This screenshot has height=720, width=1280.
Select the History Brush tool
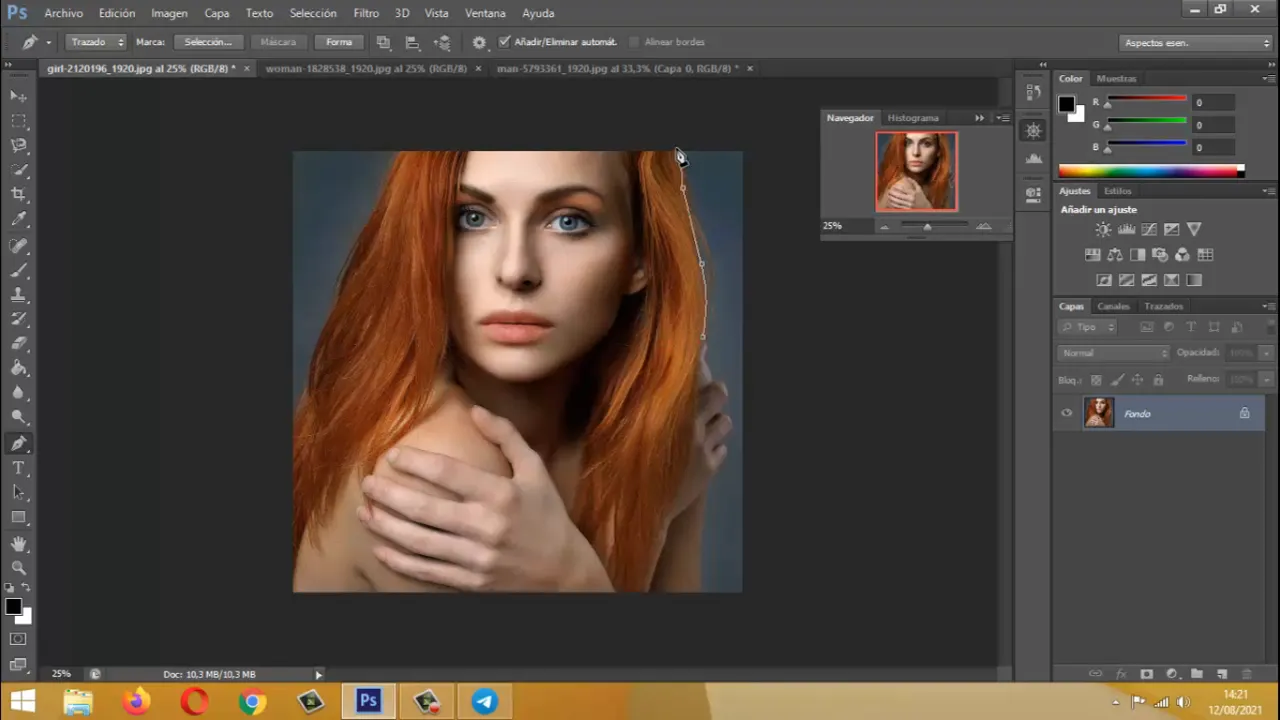point(18,319)
